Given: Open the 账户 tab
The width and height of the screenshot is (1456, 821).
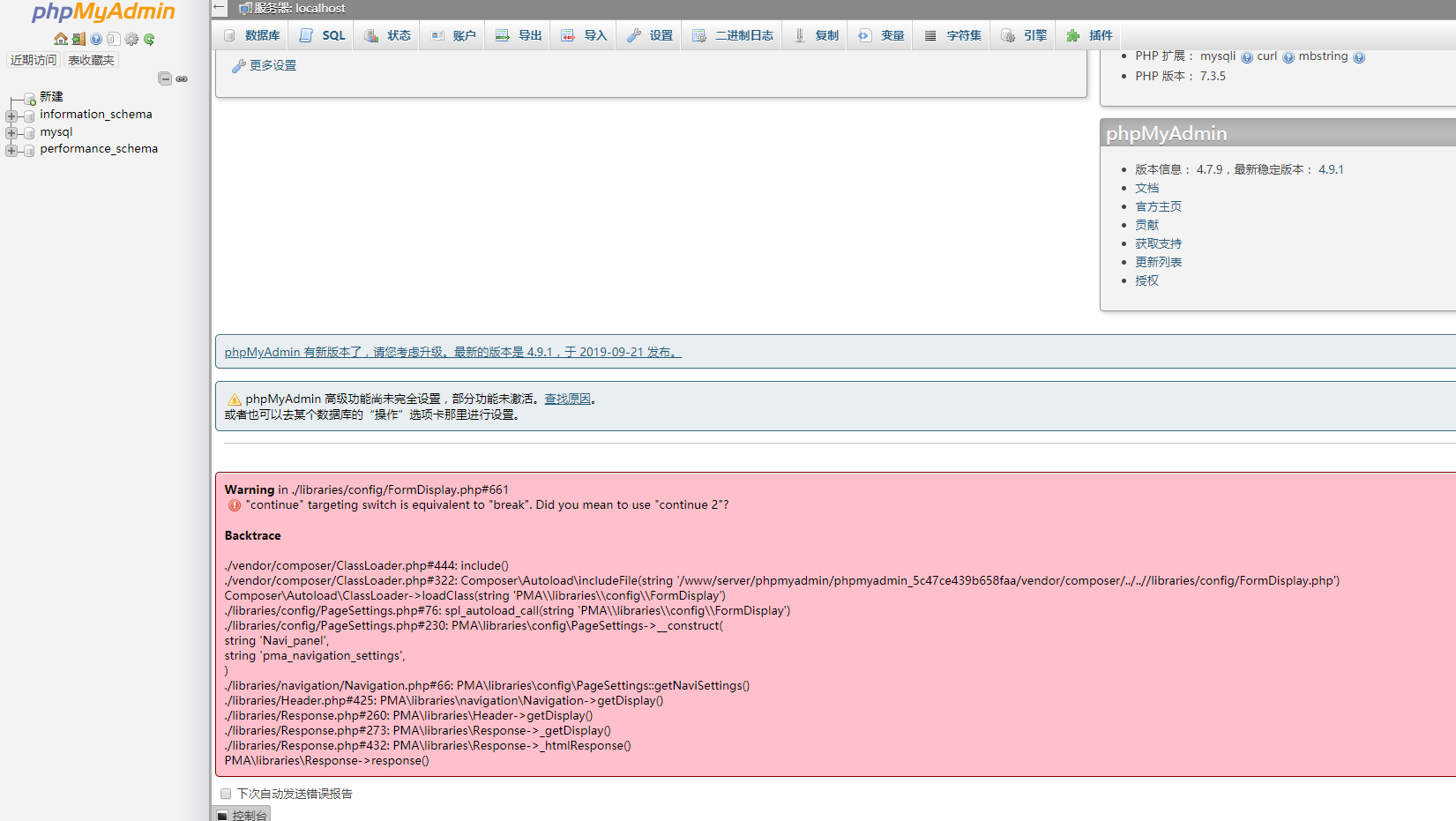Looking at the screenshot, I should click(x=452, y=35).
